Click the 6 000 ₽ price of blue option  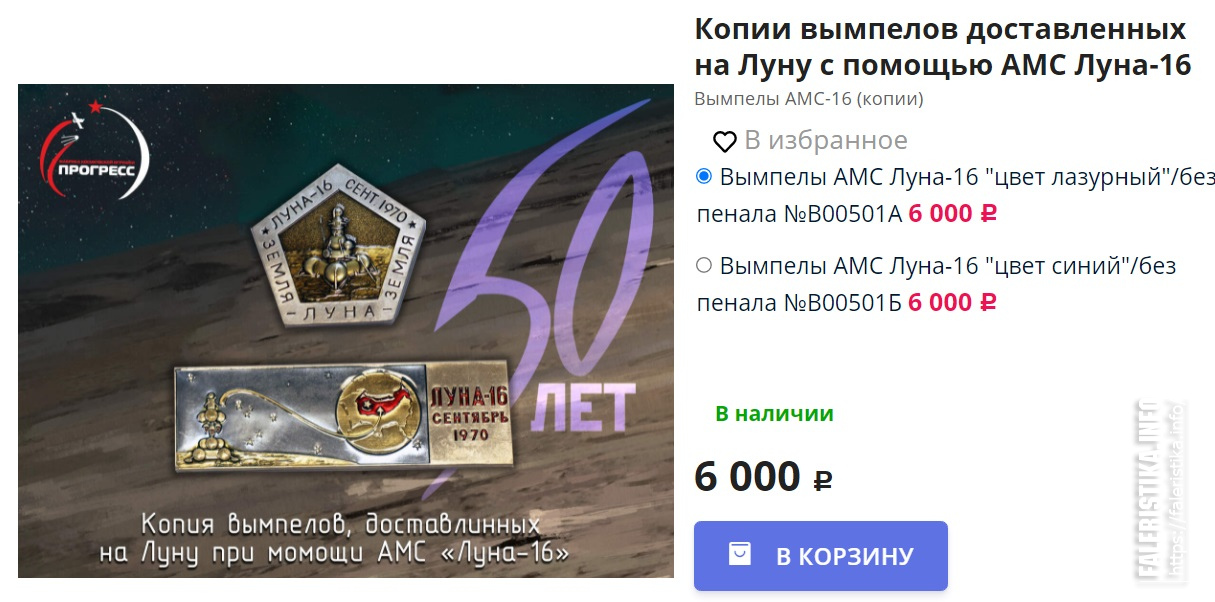point(952,302)
